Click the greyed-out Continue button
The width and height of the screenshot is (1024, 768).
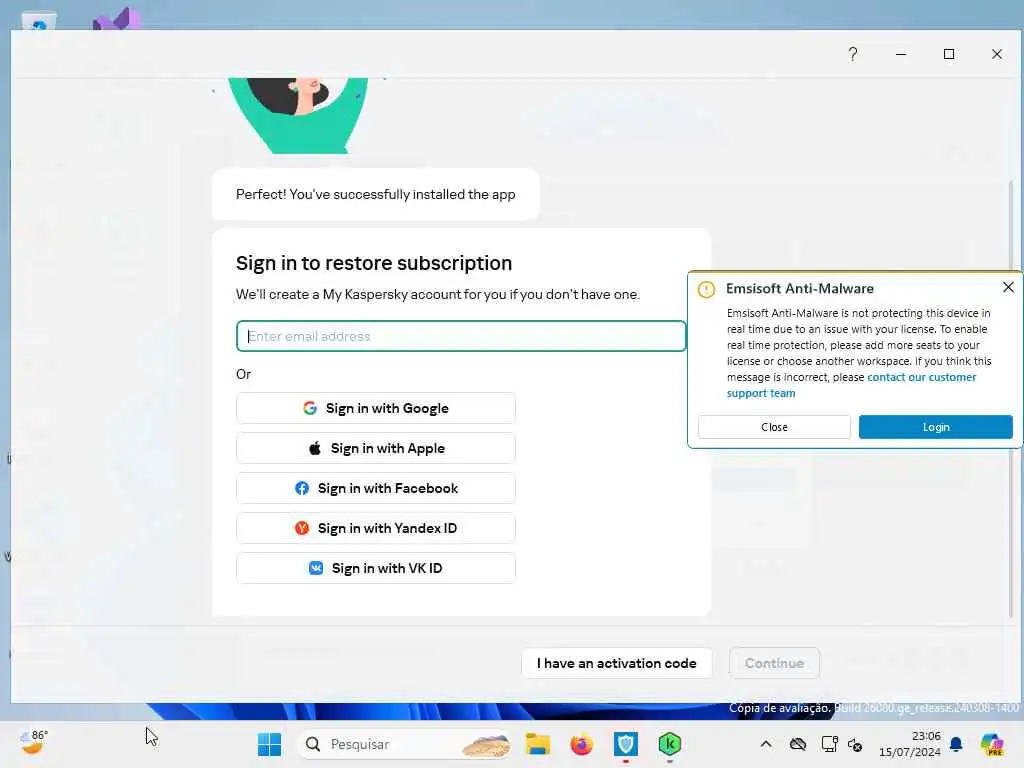point(774,663)
